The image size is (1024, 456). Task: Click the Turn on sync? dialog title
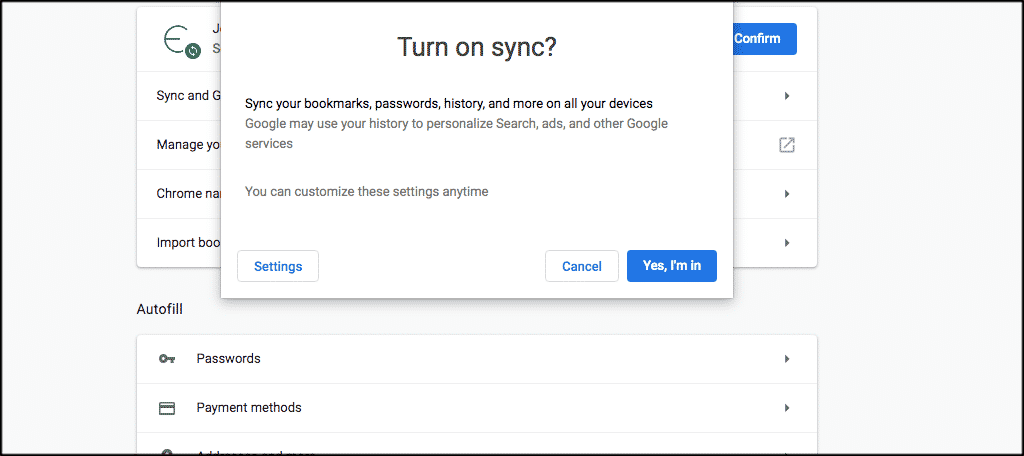coord(477,47)
